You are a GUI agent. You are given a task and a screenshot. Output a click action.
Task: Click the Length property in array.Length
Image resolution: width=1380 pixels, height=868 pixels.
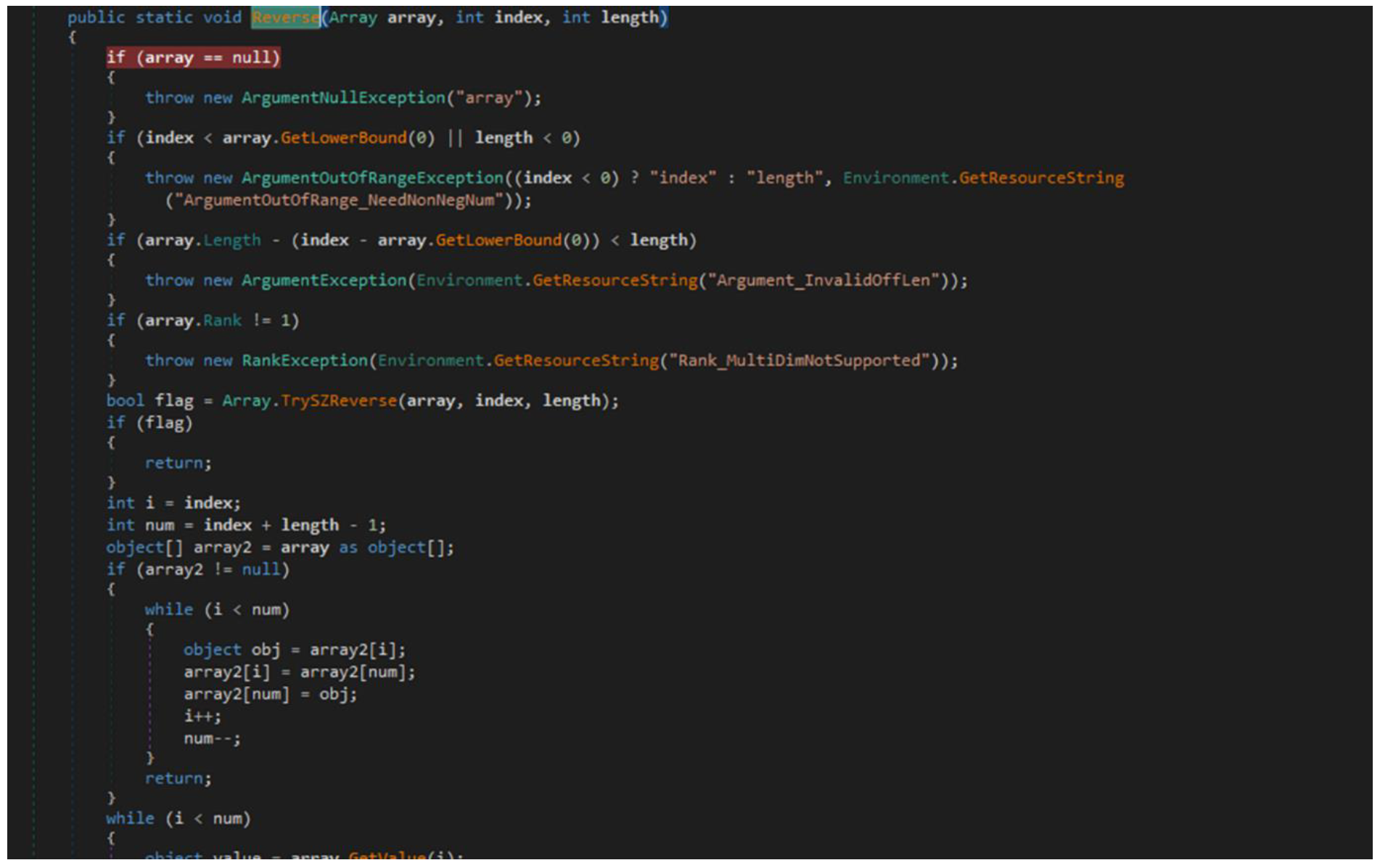pos(231,241)
